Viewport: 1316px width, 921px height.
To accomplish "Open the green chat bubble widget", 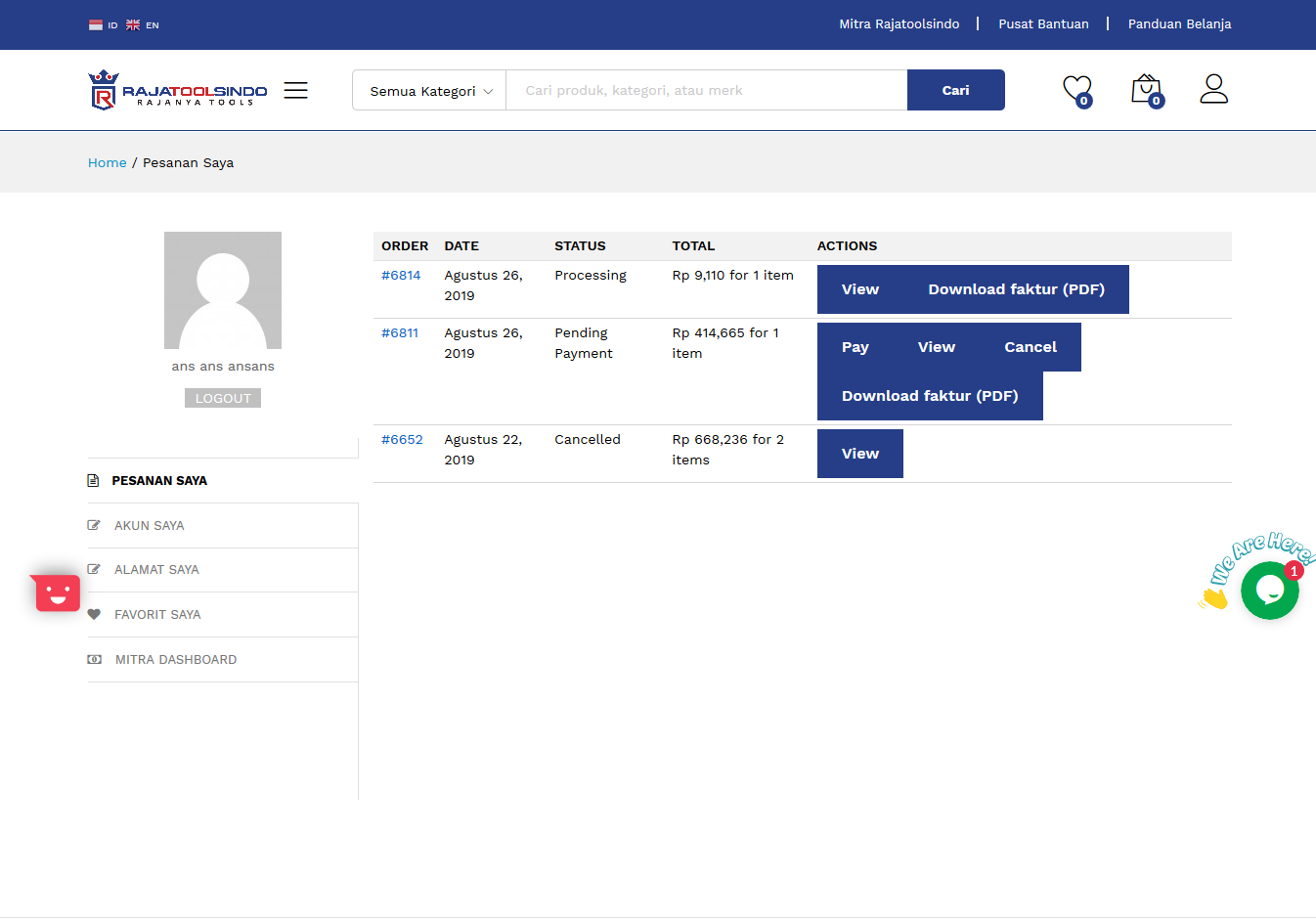I will (x=1269, y=590).
